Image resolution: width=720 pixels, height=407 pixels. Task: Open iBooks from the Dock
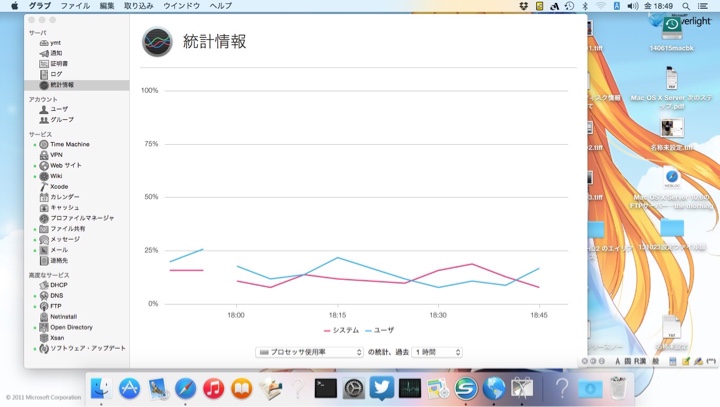click(242, 389)
